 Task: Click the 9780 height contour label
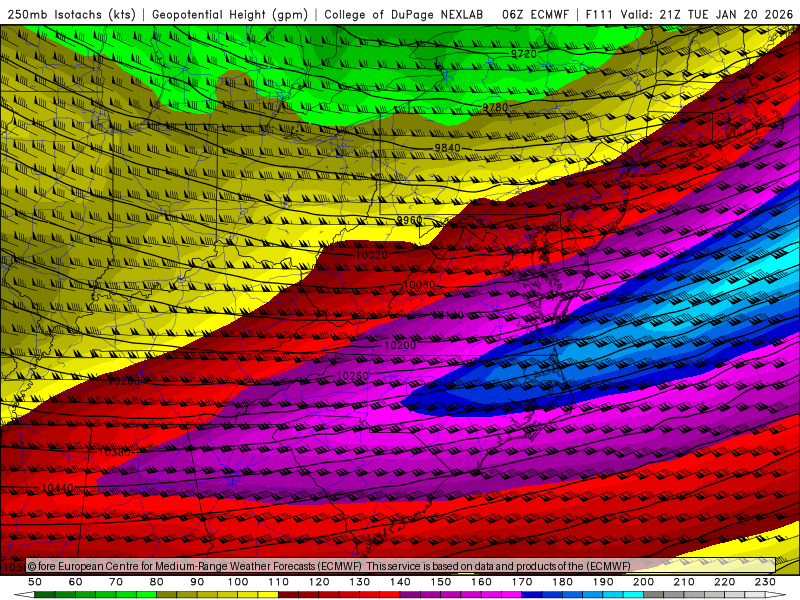[x=495, y=107]
